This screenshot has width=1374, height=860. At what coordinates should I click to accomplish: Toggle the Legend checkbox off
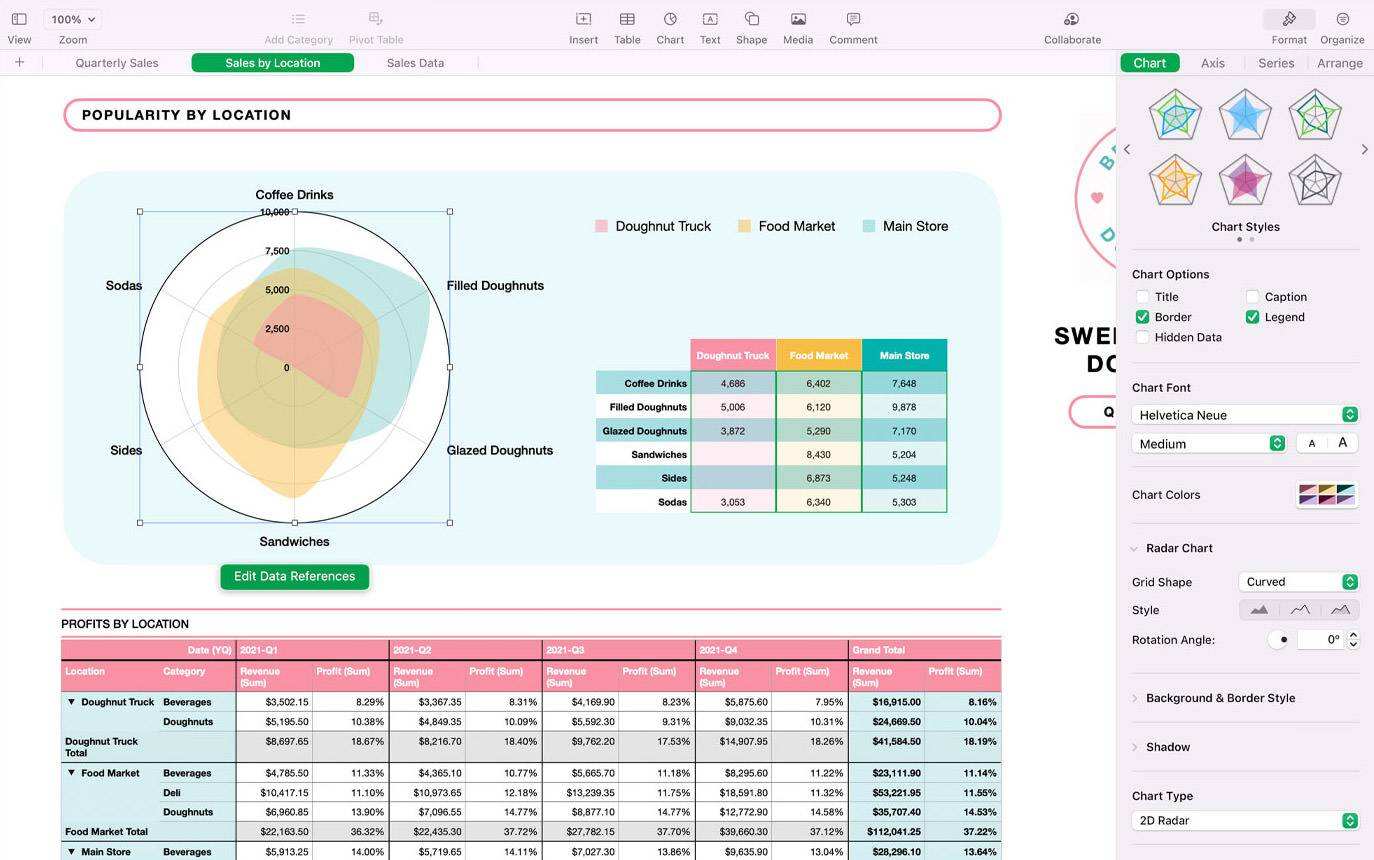[x=1252, y=317]
